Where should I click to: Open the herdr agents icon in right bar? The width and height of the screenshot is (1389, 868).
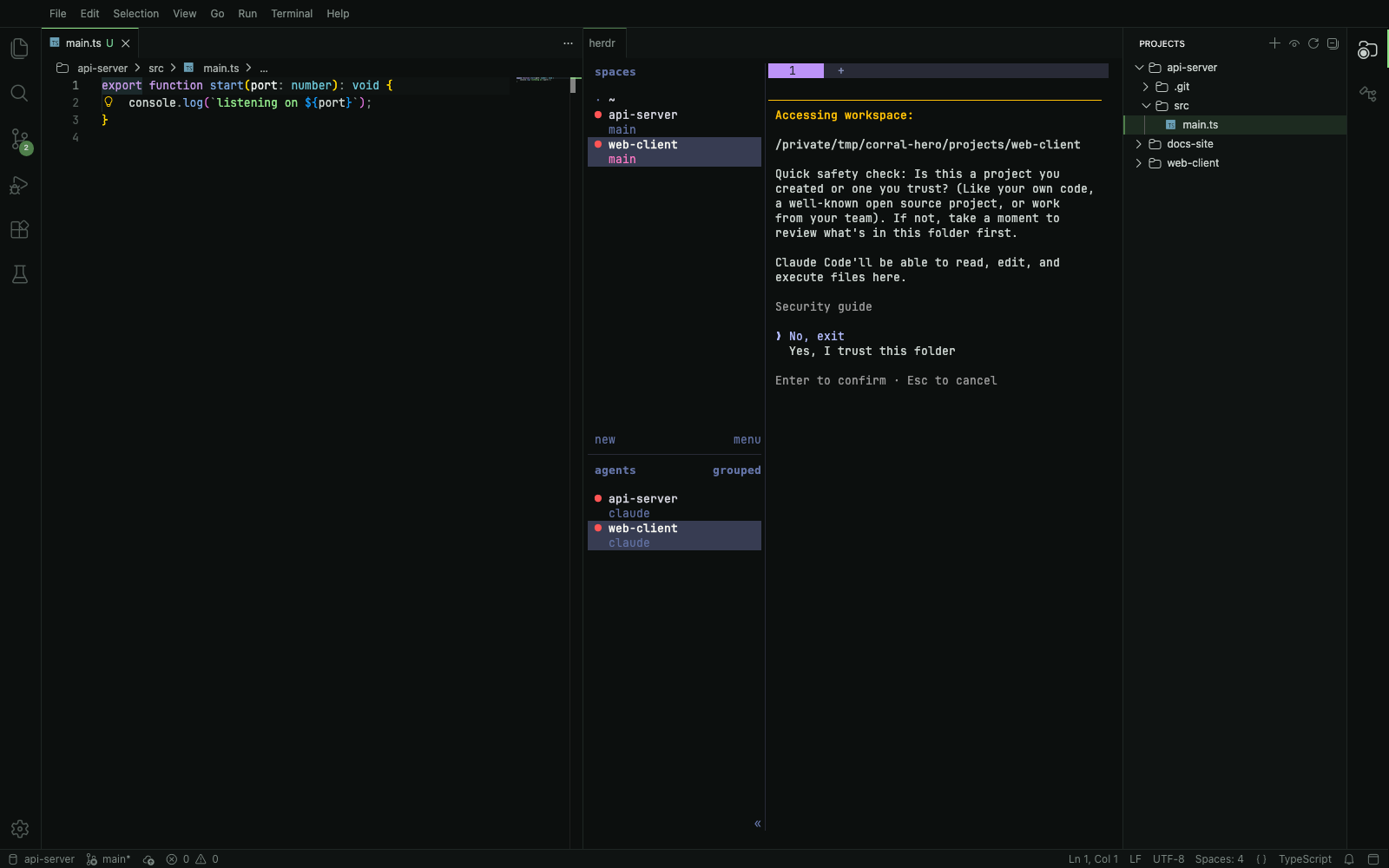pos(1367,49)
